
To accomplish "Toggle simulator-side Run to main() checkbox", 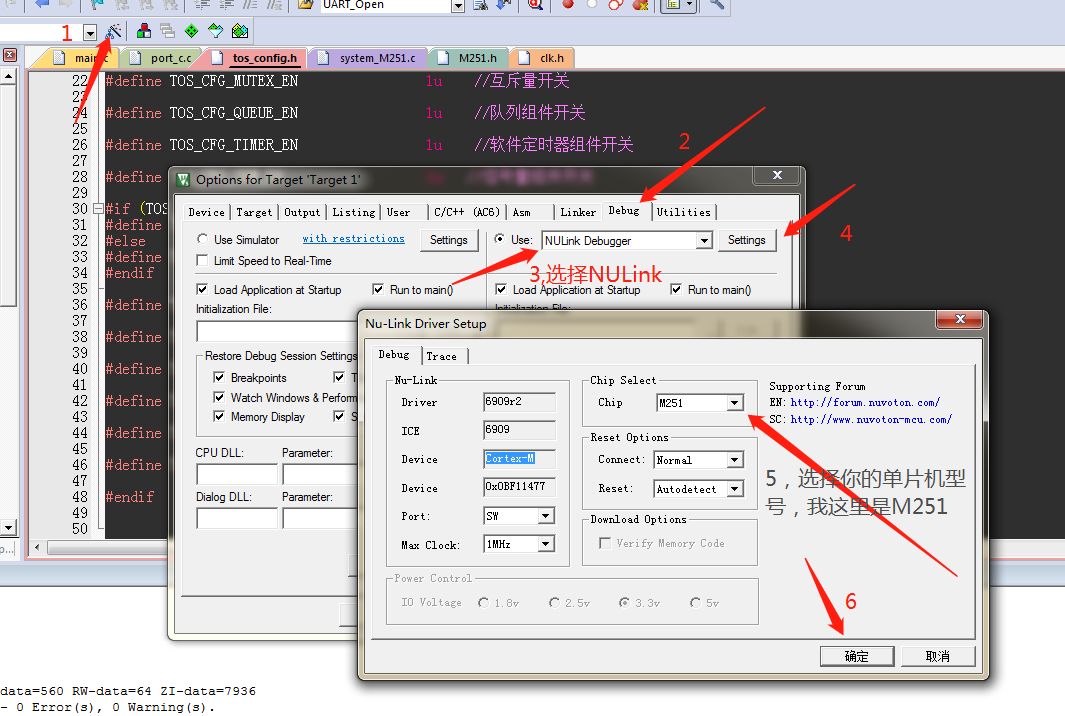I will pyautogui.click(x=378, y=289).
